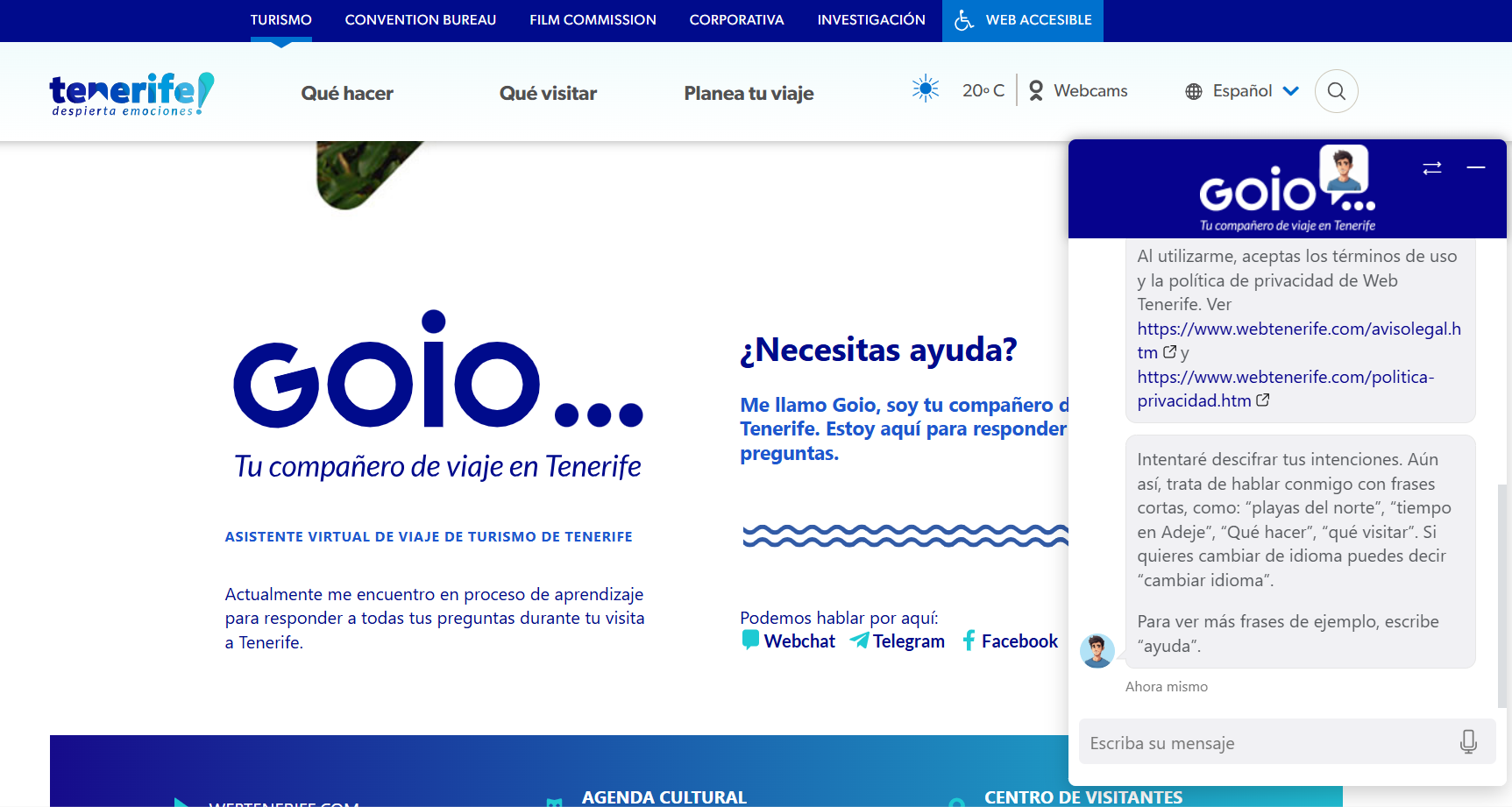Select the Film Commission tab
Screen dimensions: 1512x807
[x=593, y=20]
